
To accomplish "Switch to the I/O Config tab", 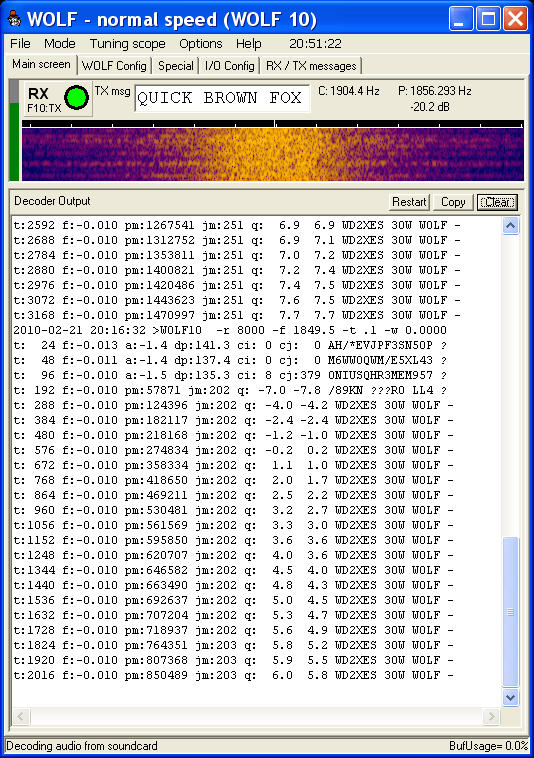I will (x=230, y=66).
